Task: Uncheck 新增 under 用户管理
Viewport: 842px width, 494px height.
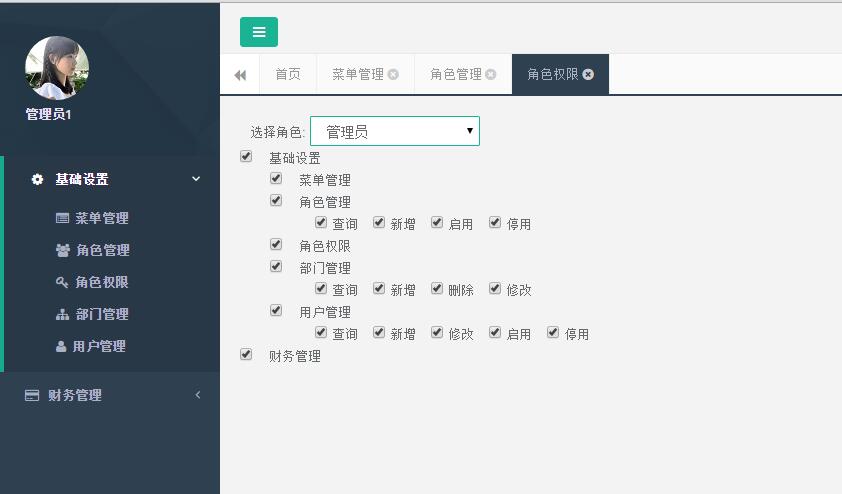Action: coord(379,332)
